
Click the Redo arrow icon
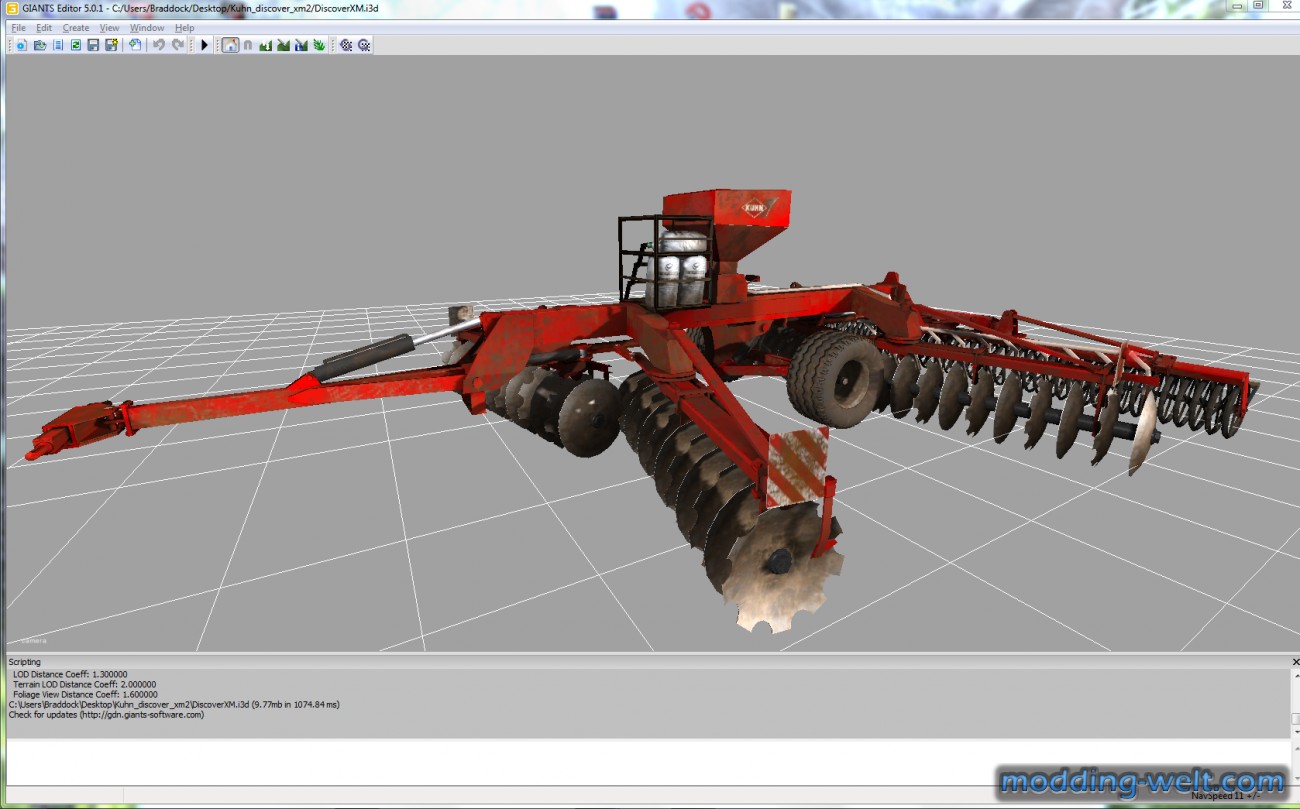(178, 45)
